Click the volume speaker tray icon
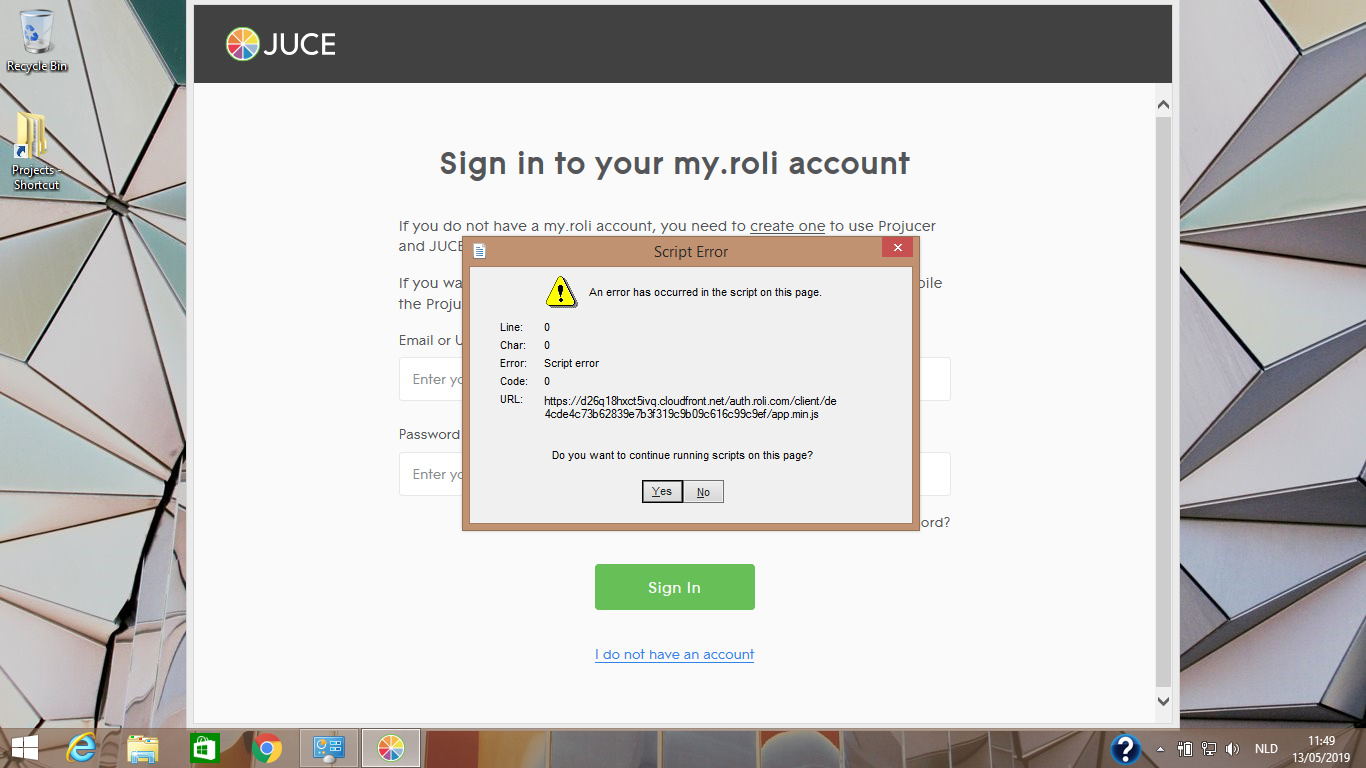 point(1232,748)
